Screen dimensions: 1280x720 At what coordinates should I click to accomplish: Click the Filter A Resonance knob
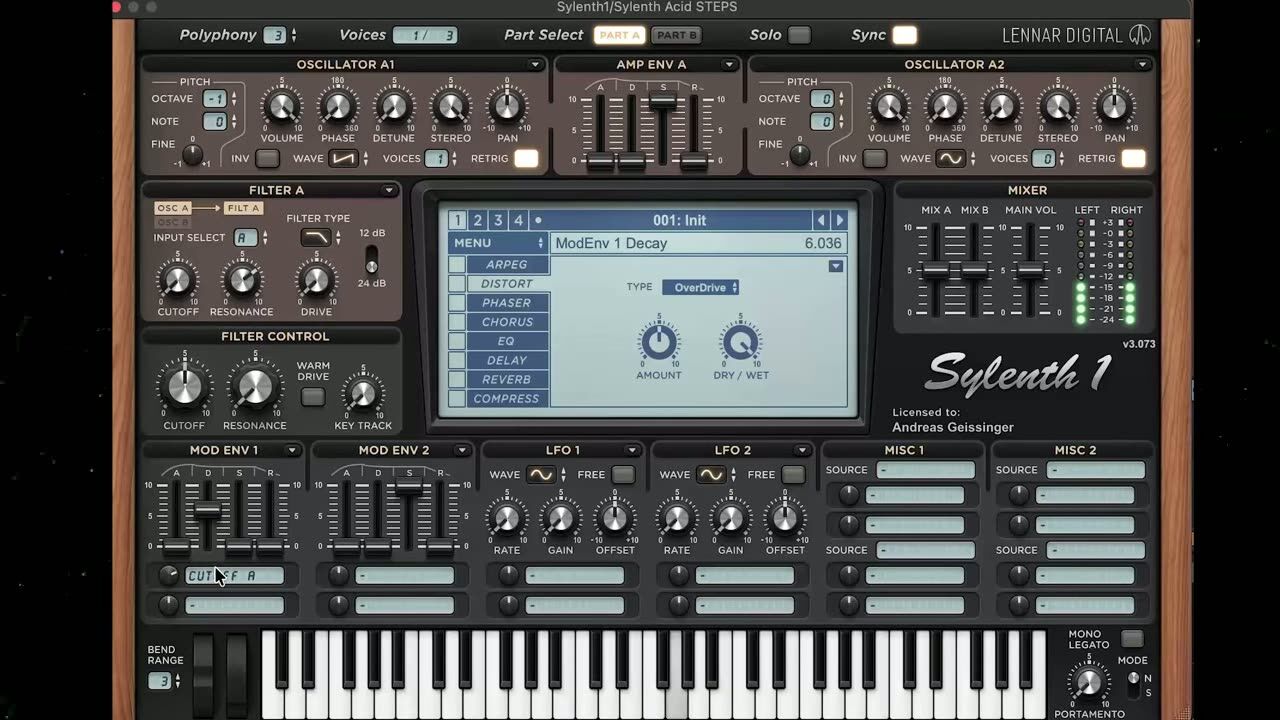point(241,281)
